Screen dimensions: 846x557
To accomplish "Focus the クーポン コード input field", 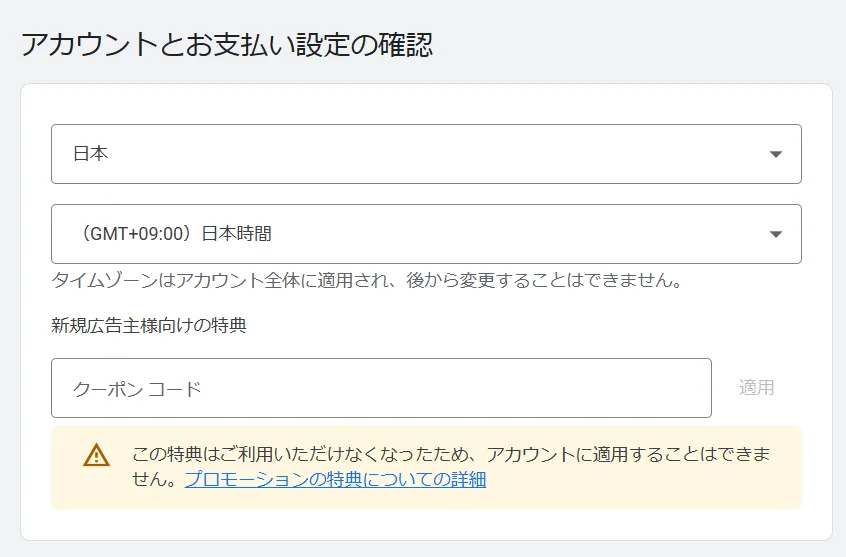I will click(x=381, y=388).
